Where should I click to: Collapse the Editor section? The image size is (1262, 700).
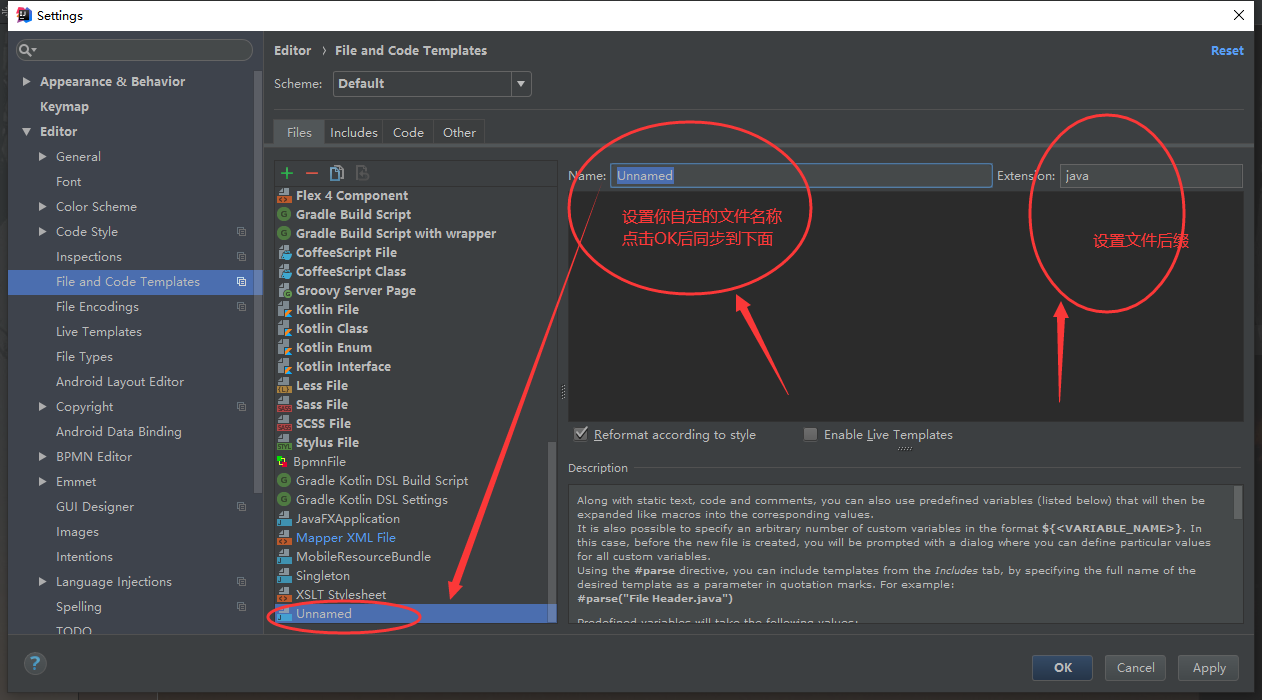(x=27, y=132)
